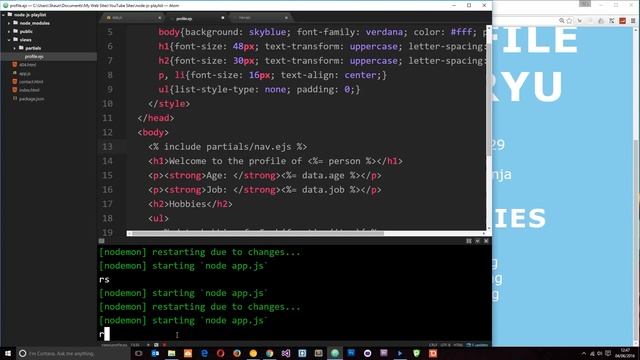Screen dimensions: 640x360
Task: Click the index.html HTML5 file icon
Action: (15, 90)
